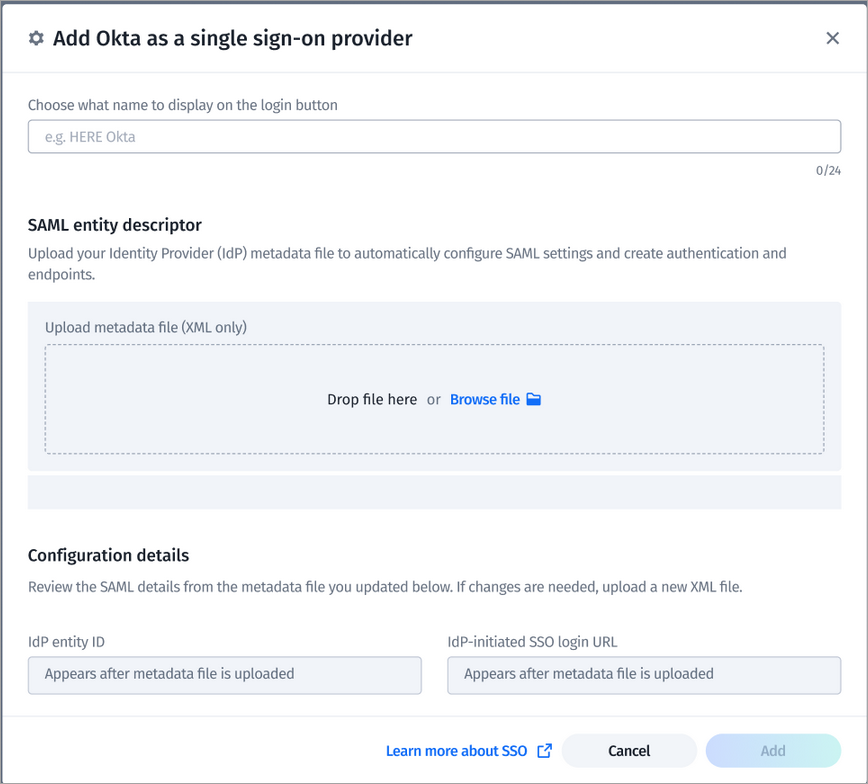Click the 'Drop file here' text
Viewport: 868px width, 784px height.
372,399
